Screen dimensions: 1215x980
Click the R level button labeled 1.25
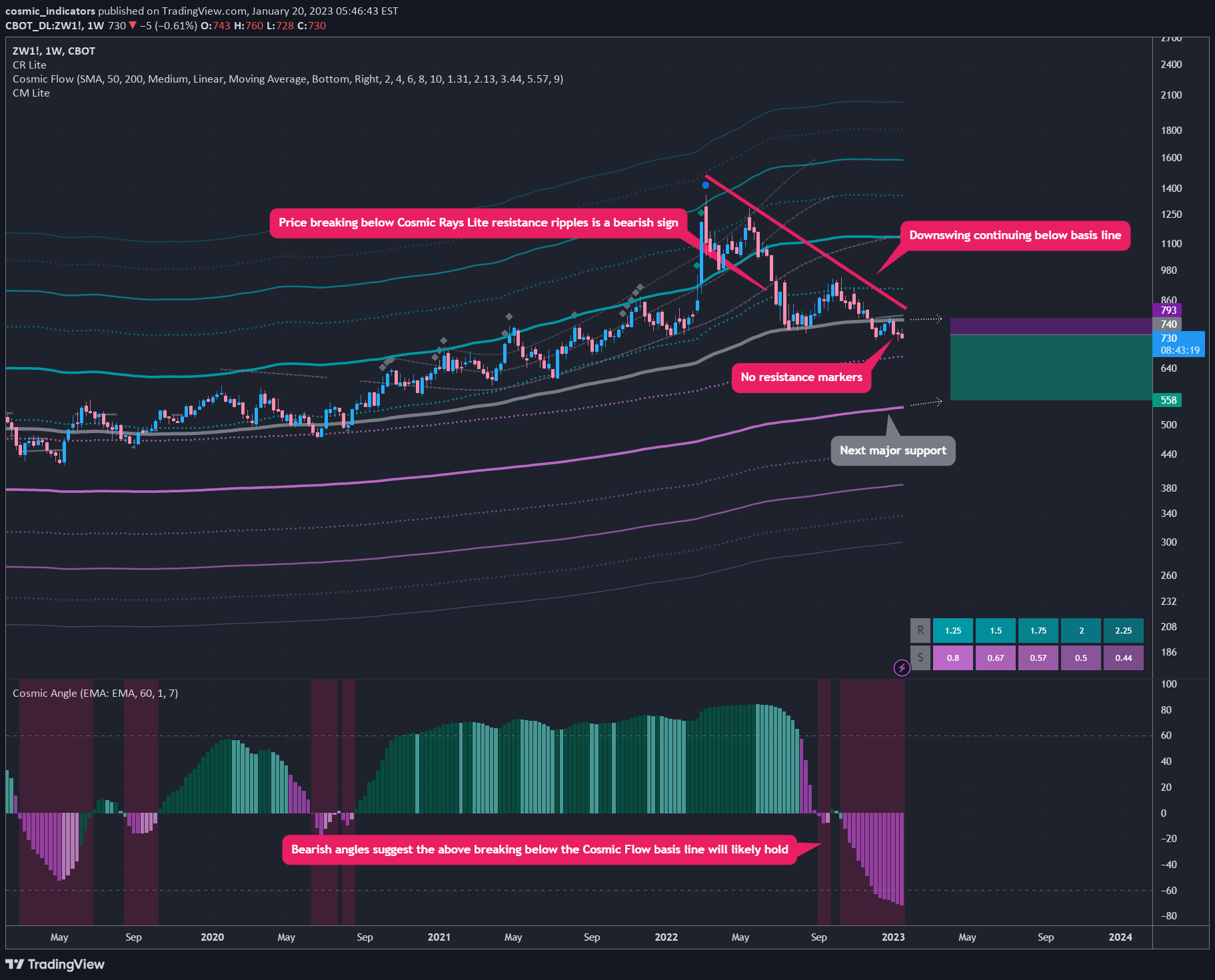(953, 630)
